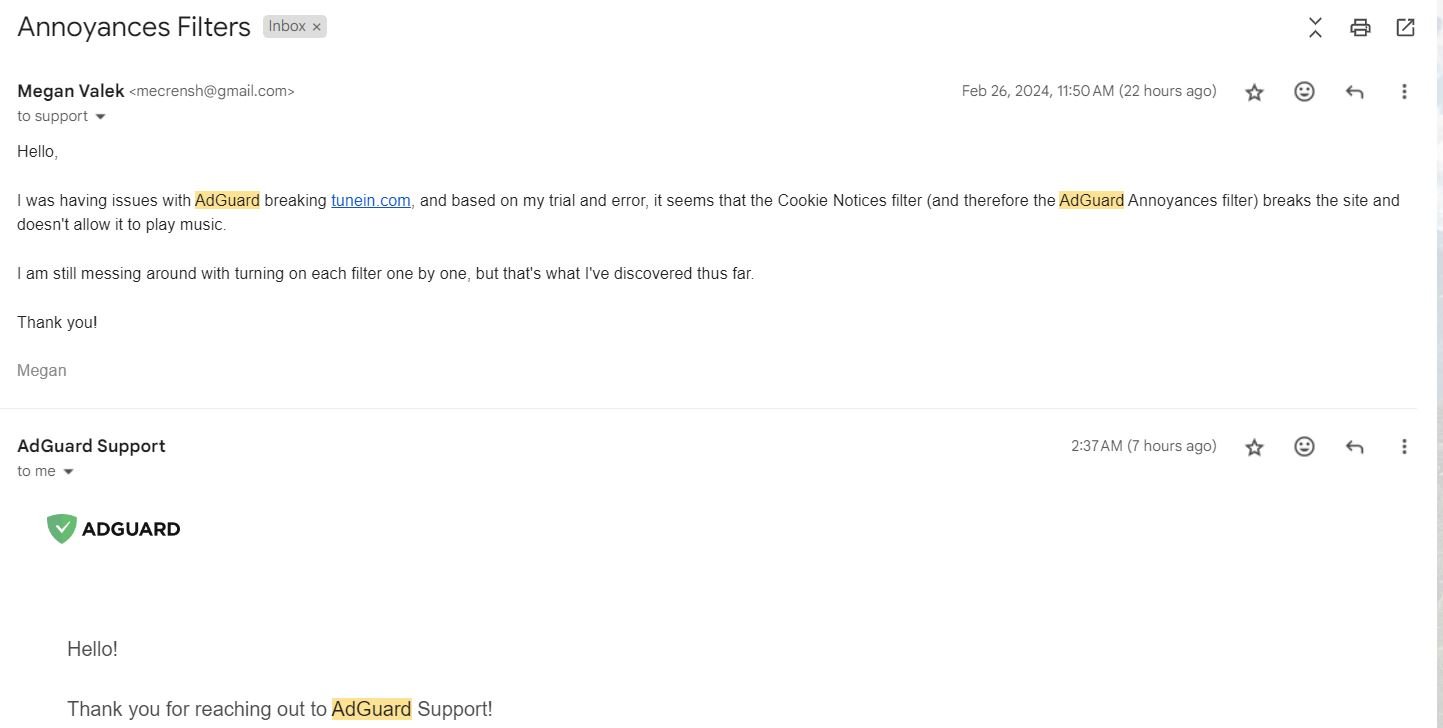Open conversation in a new window
1443x728 pixels.
pyautogui.click(x=1405, y=28)
